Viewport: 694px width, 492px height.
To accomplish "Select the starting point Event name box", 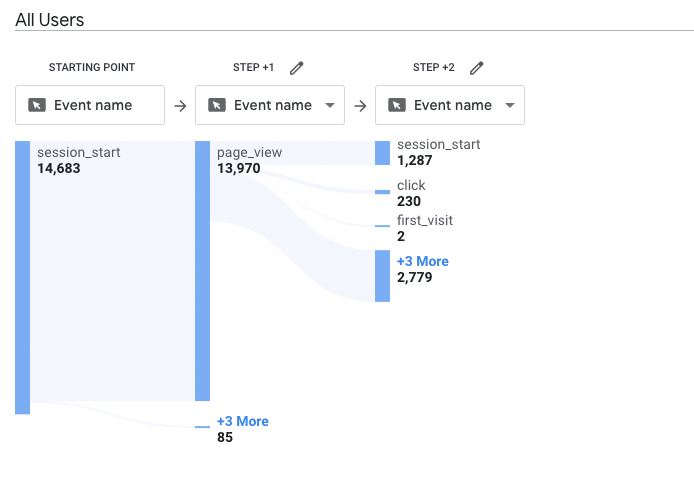I will (90, 105).
